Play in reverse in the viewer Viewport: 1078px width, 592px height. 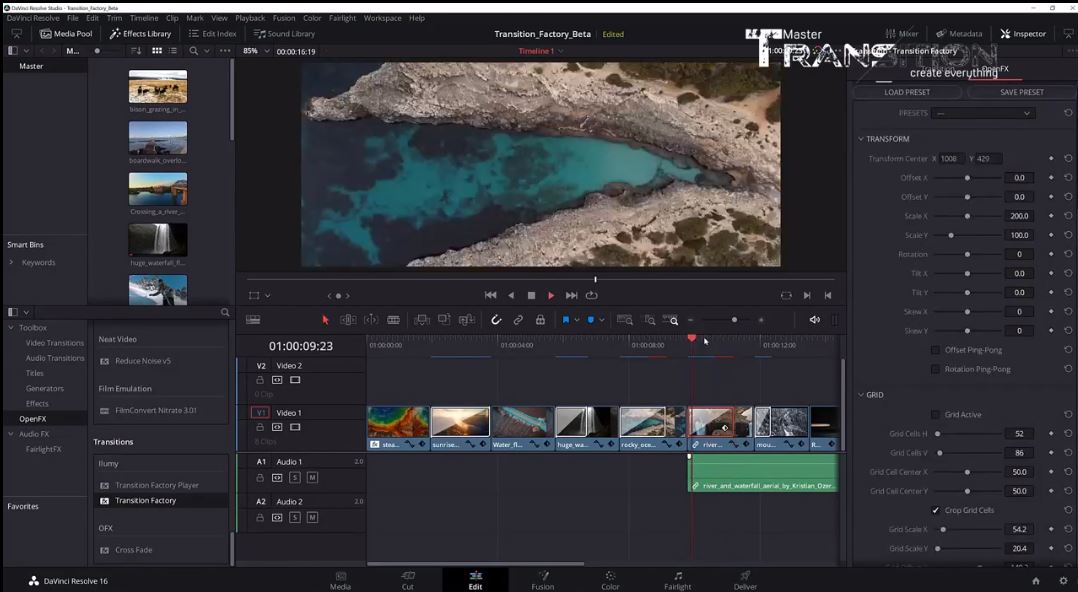[x=511, y=295]
